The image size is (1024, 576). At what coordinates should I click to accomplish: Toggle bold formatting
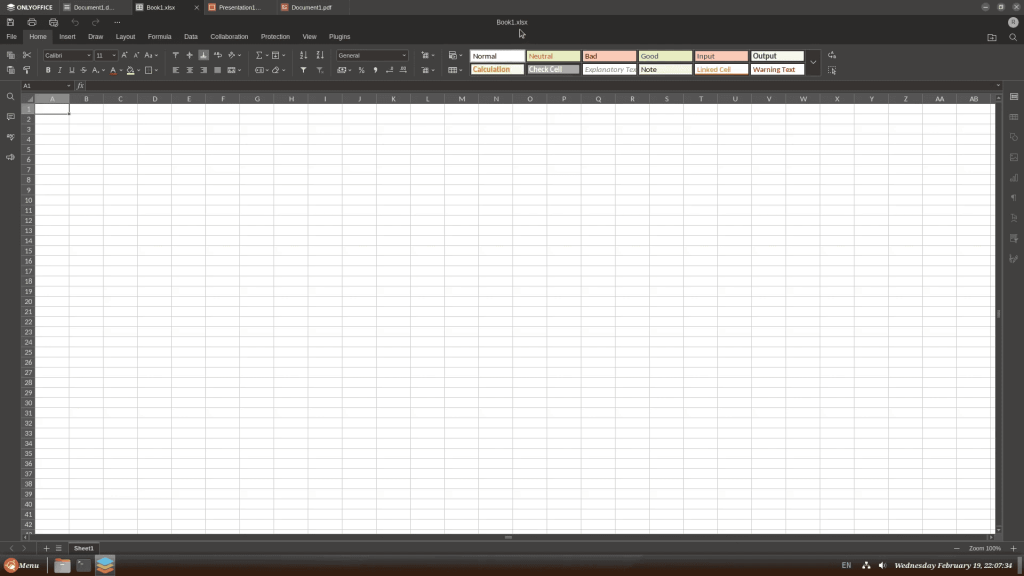click(47, 70)
